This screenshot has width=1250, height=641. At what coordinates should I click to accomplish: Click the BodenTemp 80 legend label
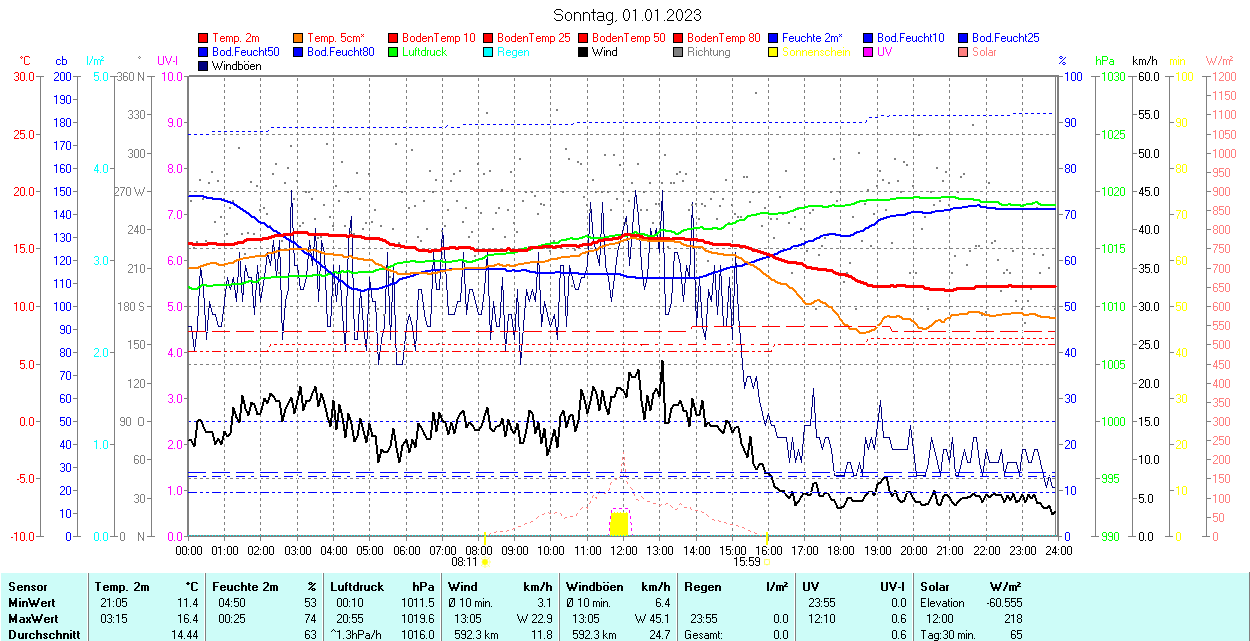click(724, 38)
